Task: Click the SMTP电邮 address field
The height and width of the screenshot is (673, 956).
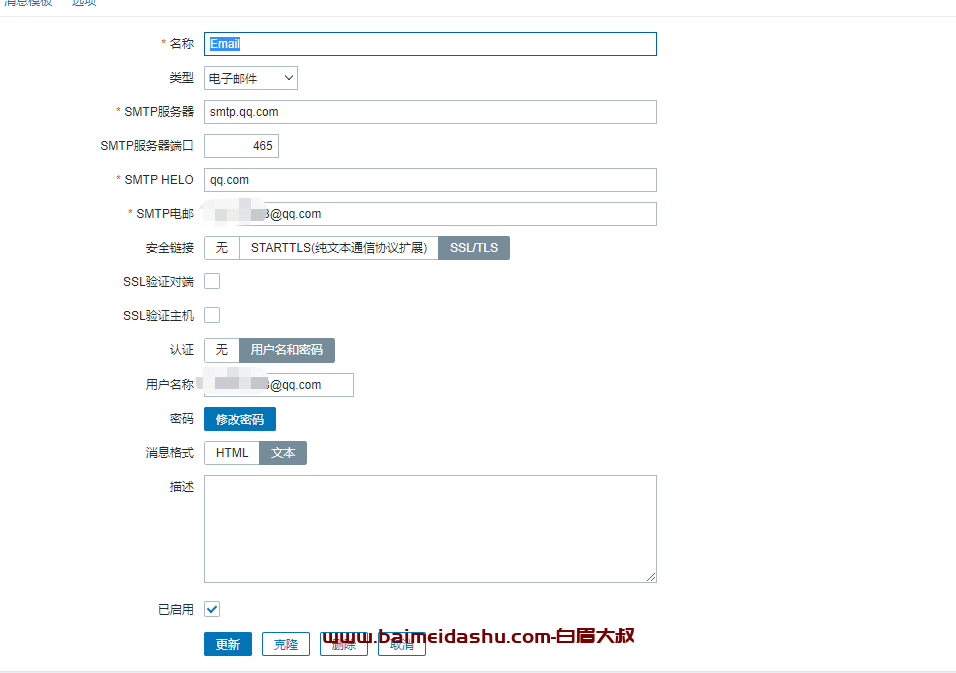Action: click(x=430, y=214)
